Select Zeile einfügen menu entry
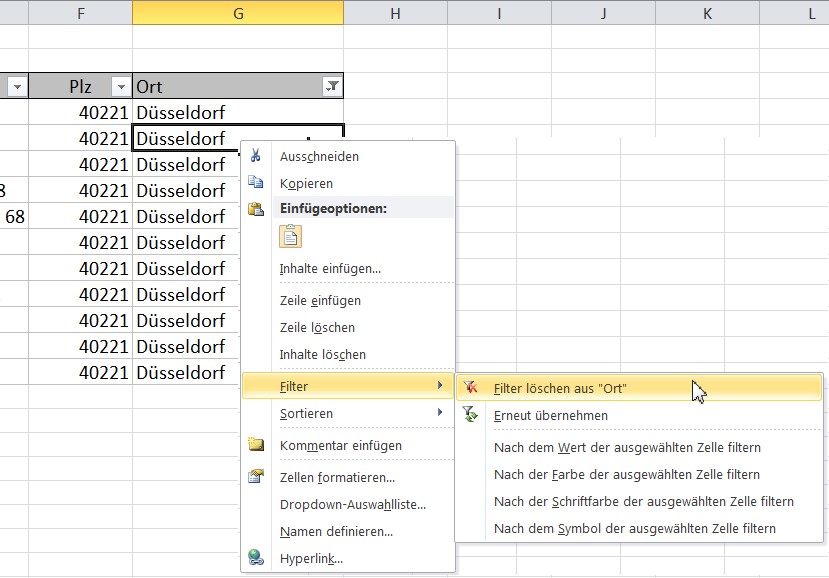Viewport: 829px width, 578px height. (x=348, y=300)
